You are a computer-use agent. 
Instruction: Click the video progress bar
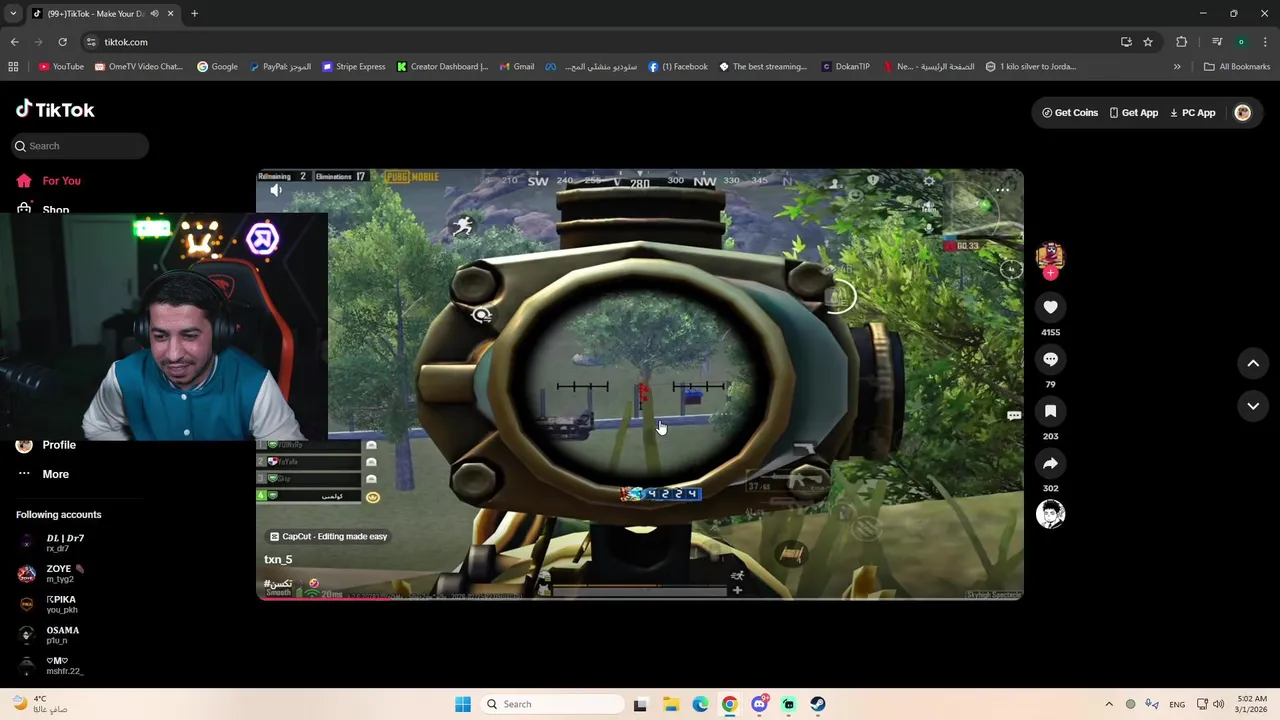(640, 597)
